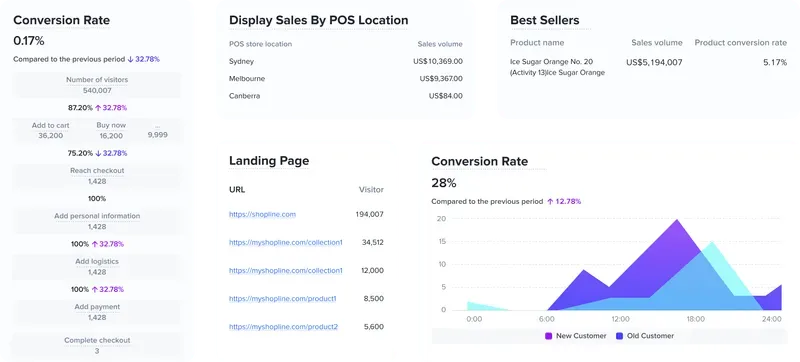Image resolution: width=800 pixels, height=362 pixels.
Task: Click the Reach checkout step label
Action: pyautogui.click(x=97, y=170)
